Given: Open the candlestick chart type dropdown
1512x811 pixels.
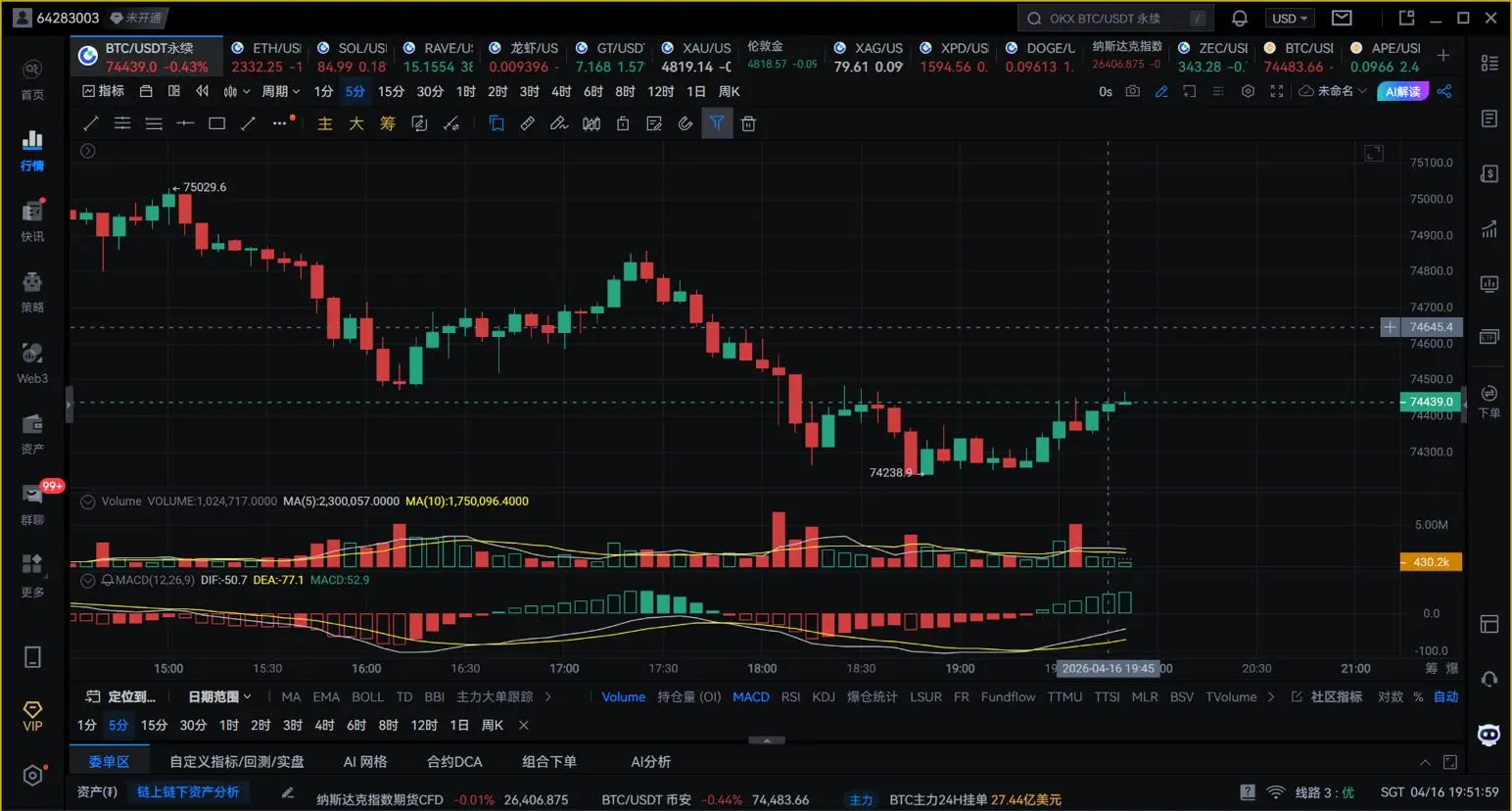Looking at the screenshot, I should coord(236,91).
